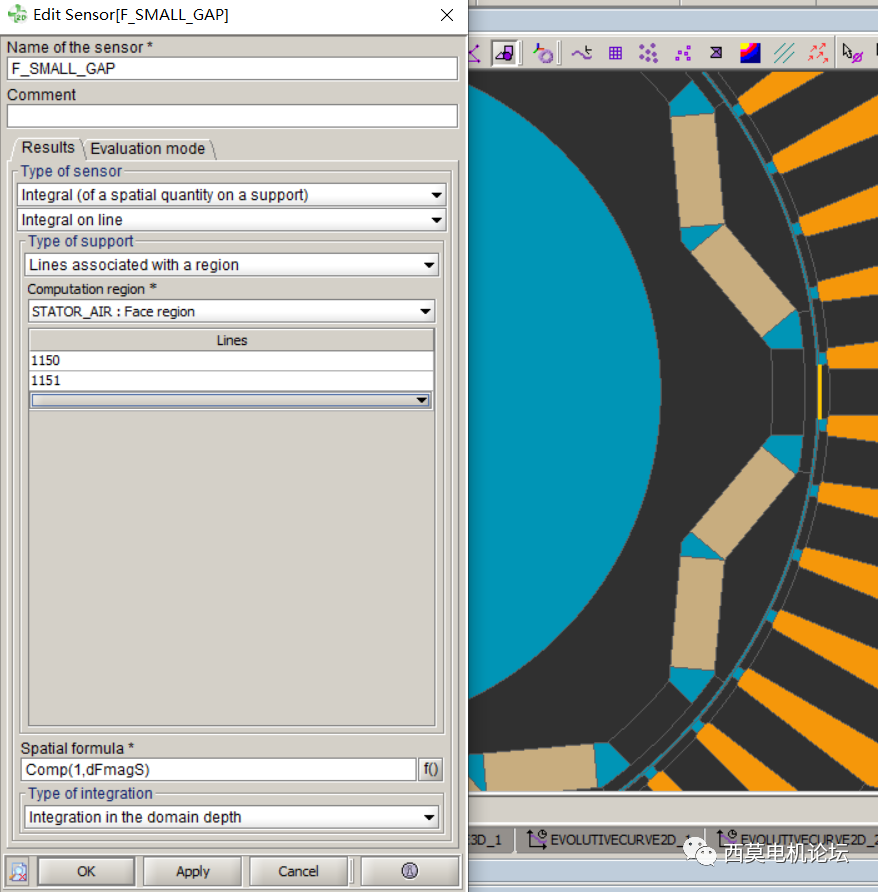Click the curve plot toolbar icon
This screenshot has height=892, width=878.
581,53
